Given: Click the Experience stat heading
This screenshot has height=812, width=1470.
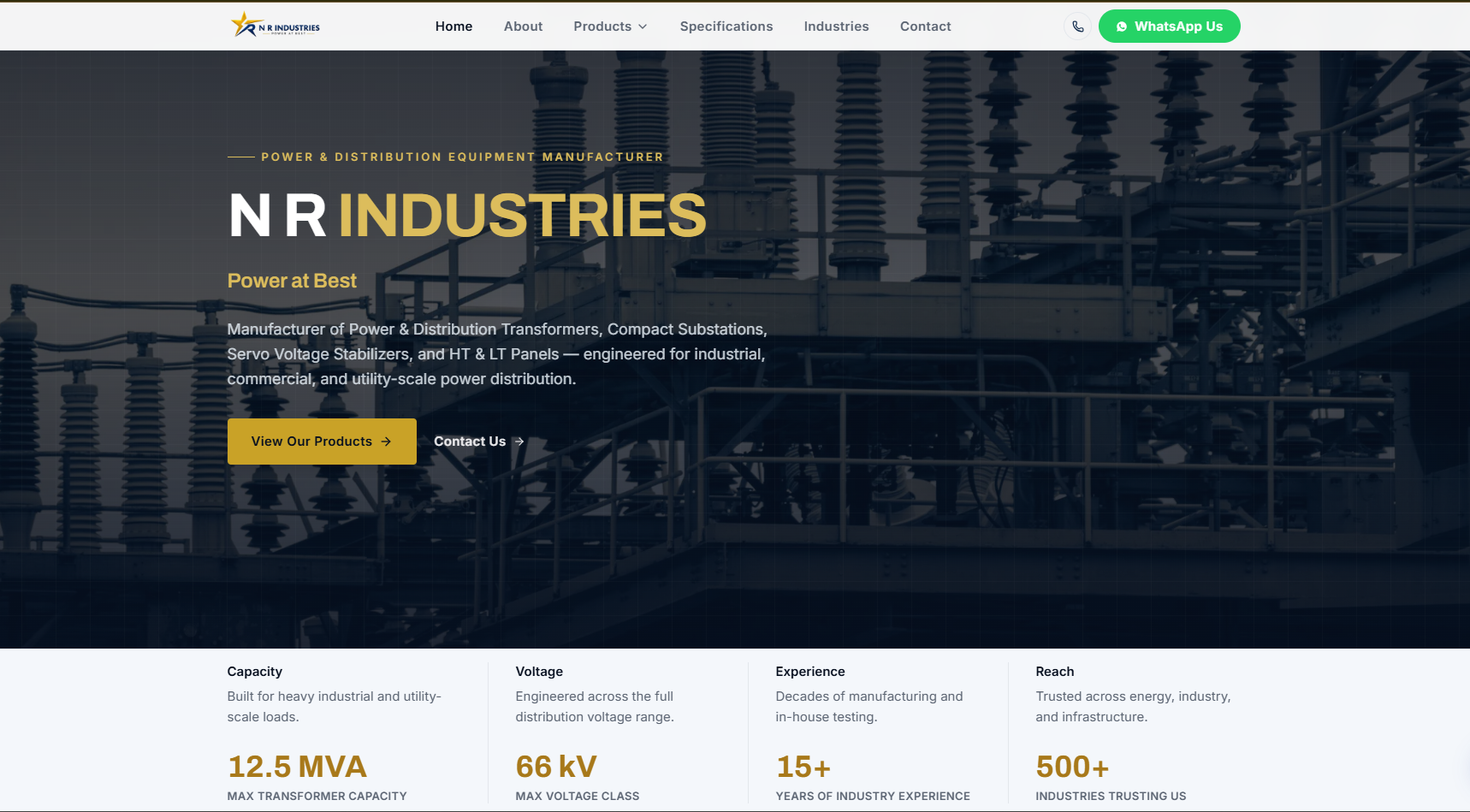Looking at the screenshot, I should (x=810, y=672).
